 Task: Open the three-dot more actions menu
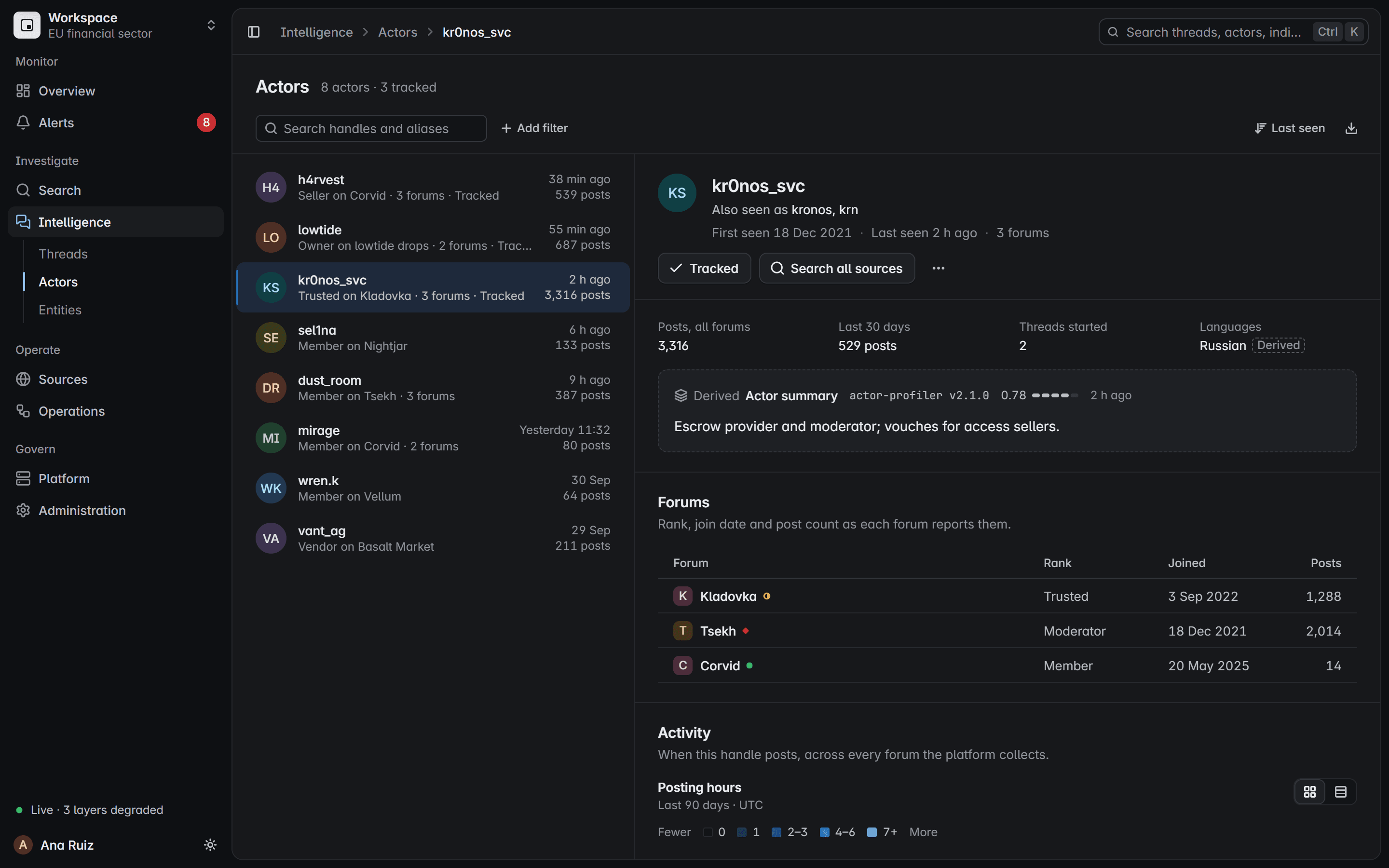939,268
